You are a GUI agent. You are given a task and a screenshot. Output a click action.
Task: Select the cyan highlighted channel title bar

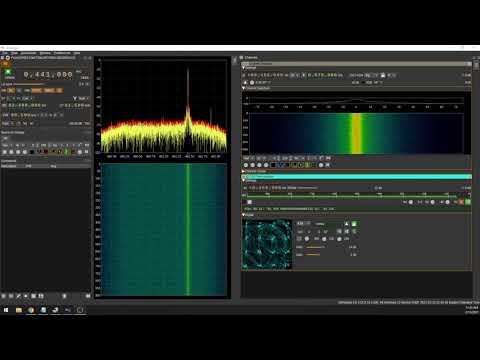tap(357, 177)
